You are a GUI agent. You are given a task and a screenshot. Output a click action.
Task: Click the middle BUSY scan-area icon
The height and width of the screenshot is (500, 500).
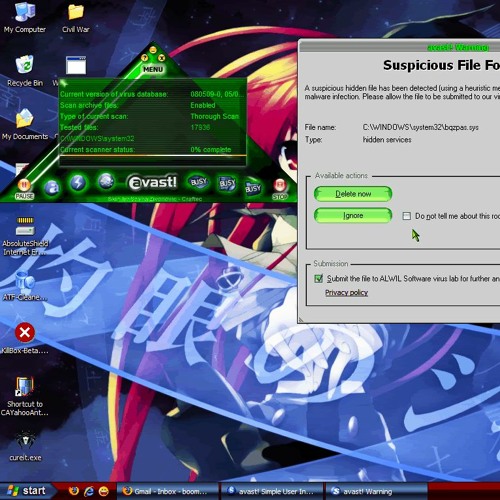point(227,183)
